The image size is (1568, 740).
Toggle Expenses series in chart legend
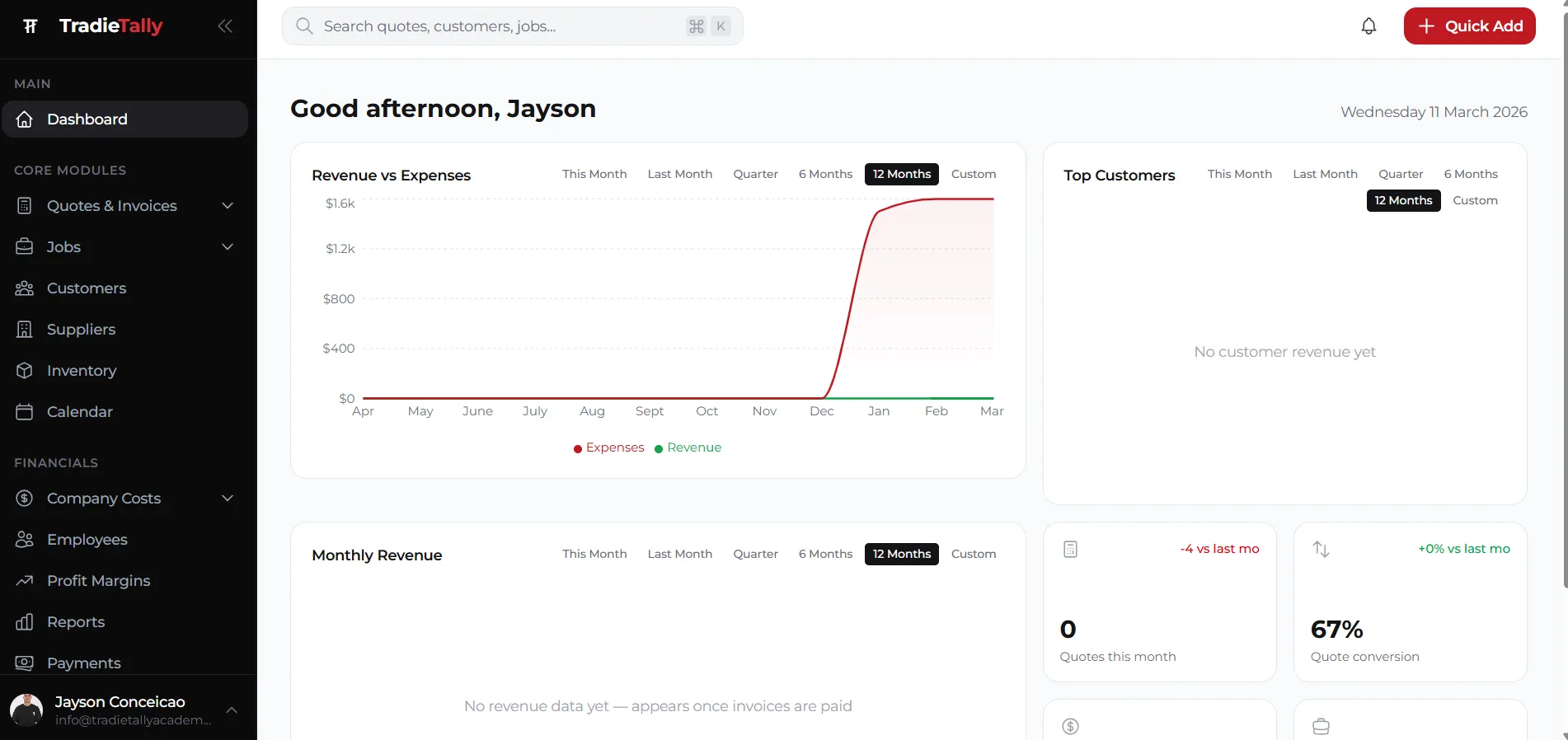pos(608,447)
